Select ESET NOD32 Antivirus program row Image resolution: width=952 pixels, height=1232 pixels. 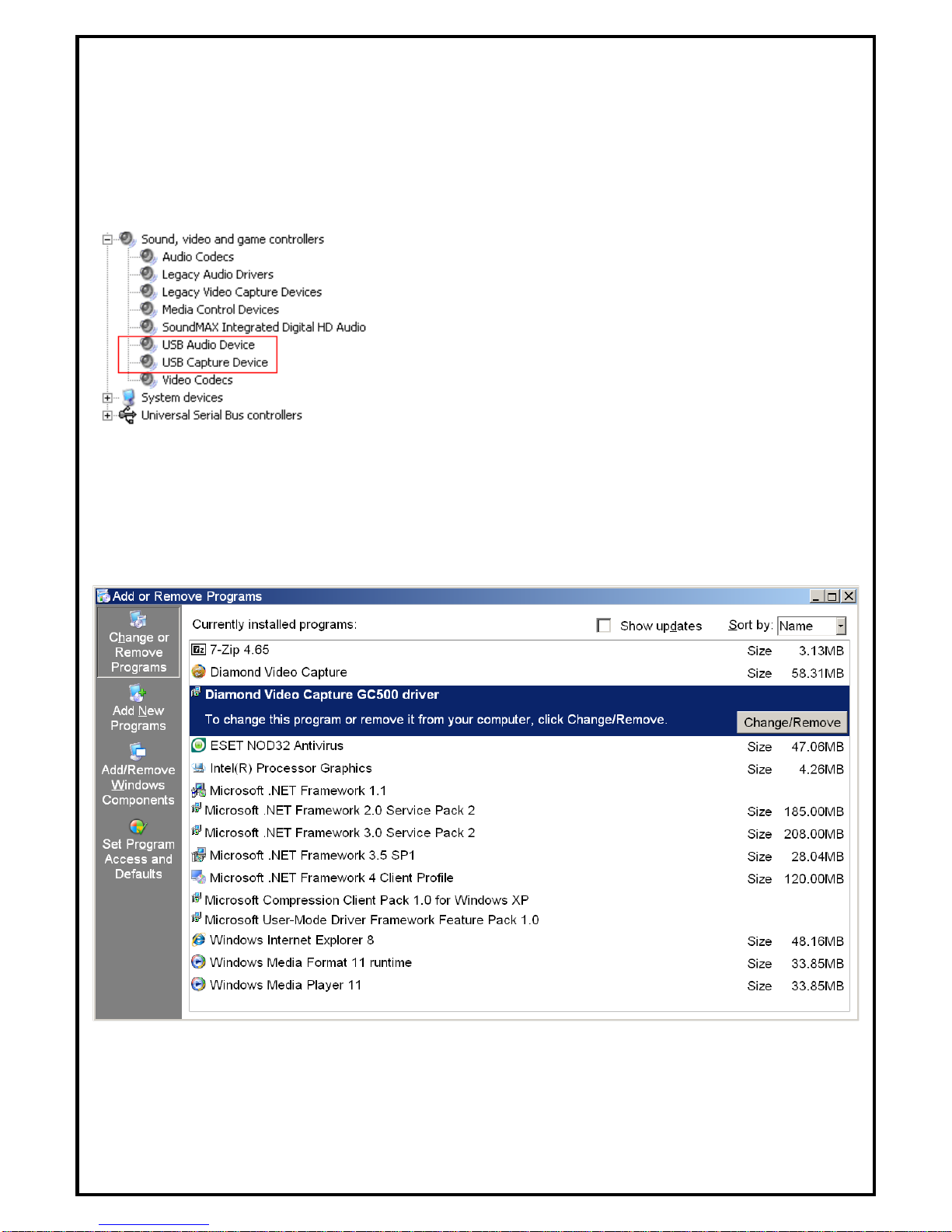click(x=519, y=746)
